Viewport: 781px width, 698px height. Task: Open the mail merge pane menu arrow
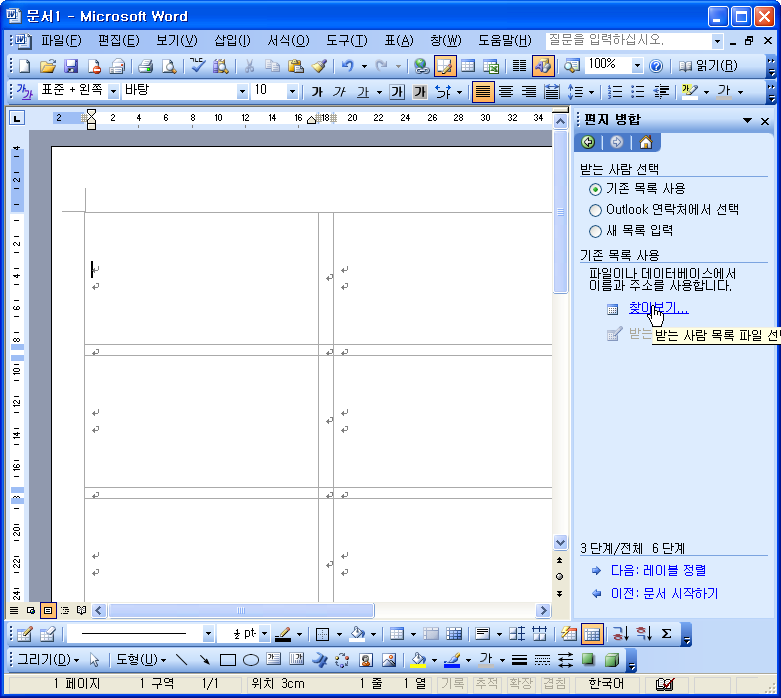coord(747,120)
